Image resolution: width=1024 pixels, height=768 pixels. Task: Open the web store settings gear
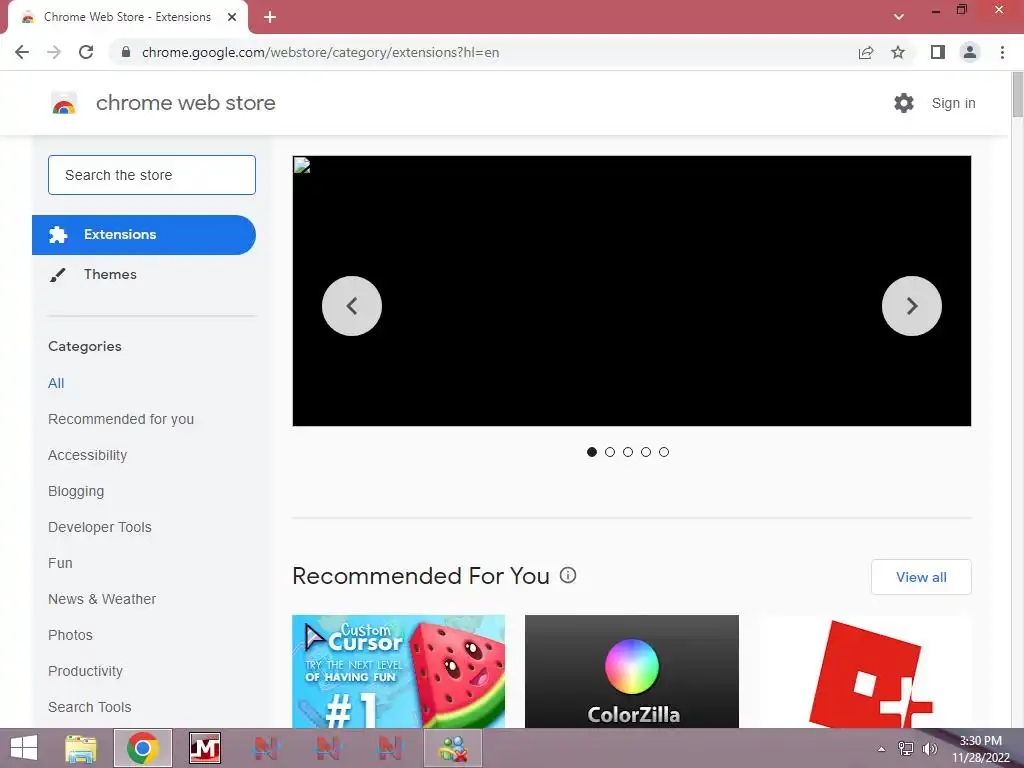[x=904, y=103]
